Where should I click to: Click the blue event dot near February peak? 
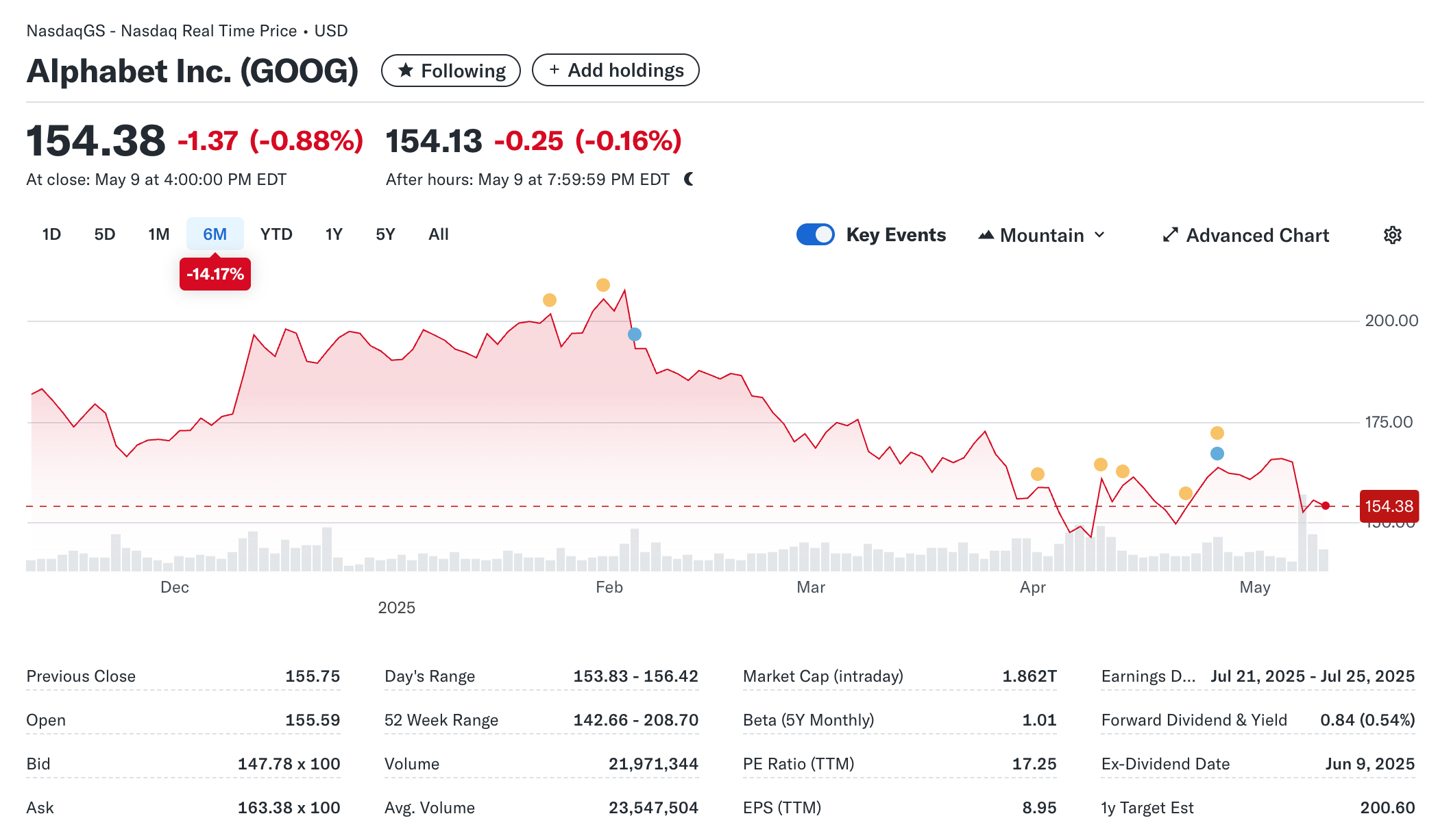coord(635,334)
